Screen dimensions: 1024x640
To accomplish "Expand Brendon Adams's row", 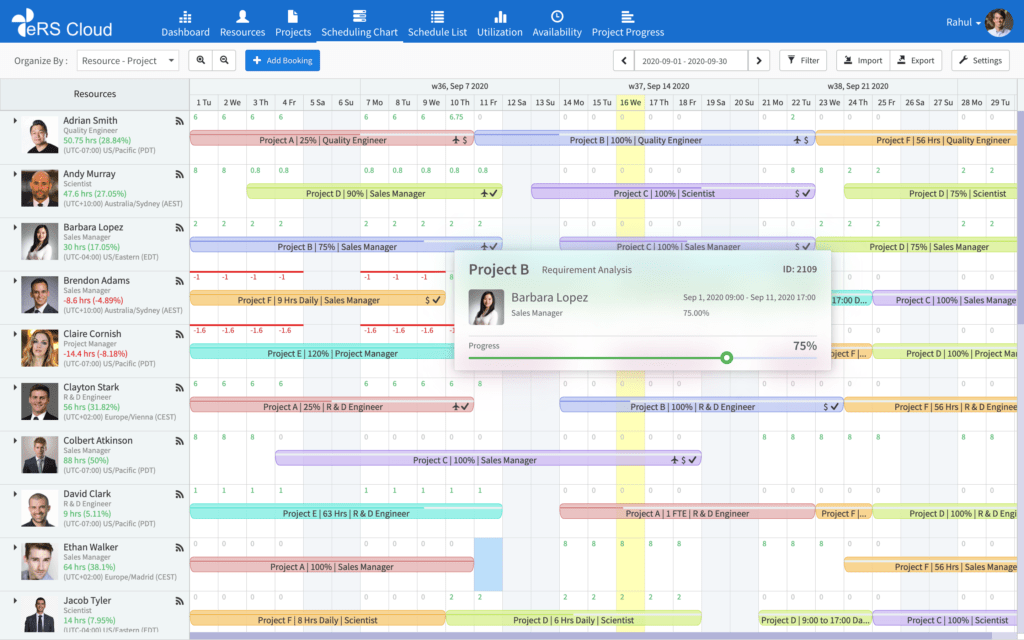I will coord(14,281).
